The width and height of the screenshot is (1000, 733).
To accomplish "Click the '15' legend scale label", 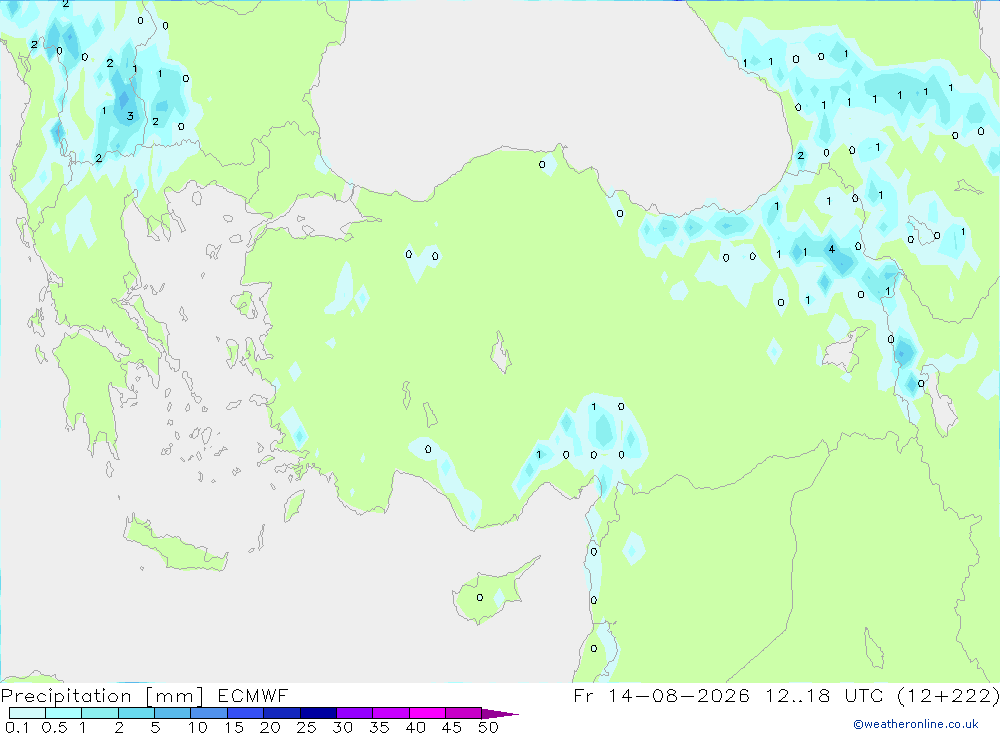I will tap(234, 727).
